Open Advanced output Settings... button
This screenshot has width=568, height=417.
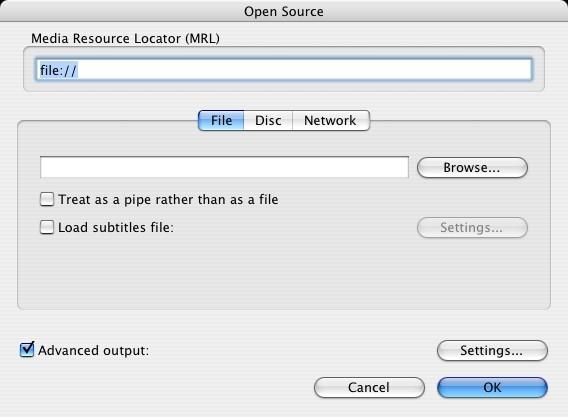(492, 351)
